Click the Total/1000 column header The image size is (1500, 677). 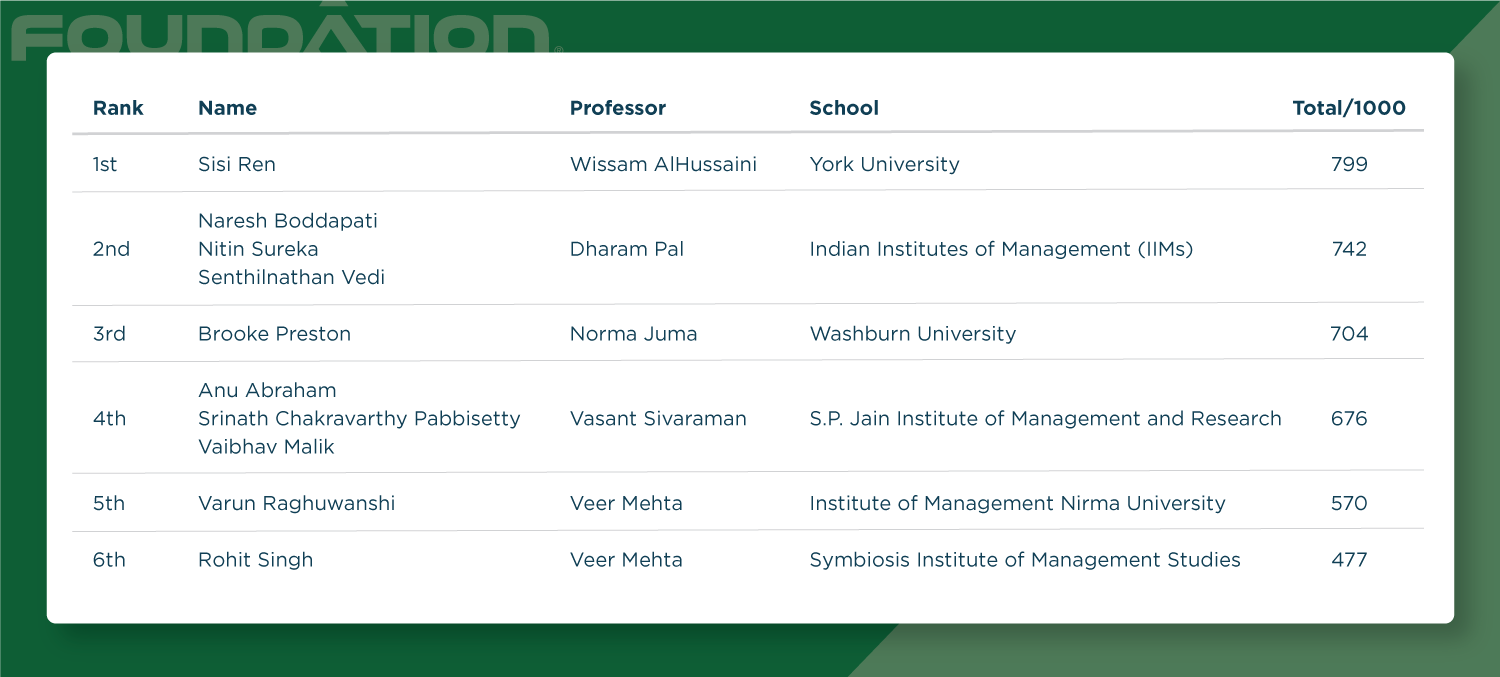point(1348,108)
